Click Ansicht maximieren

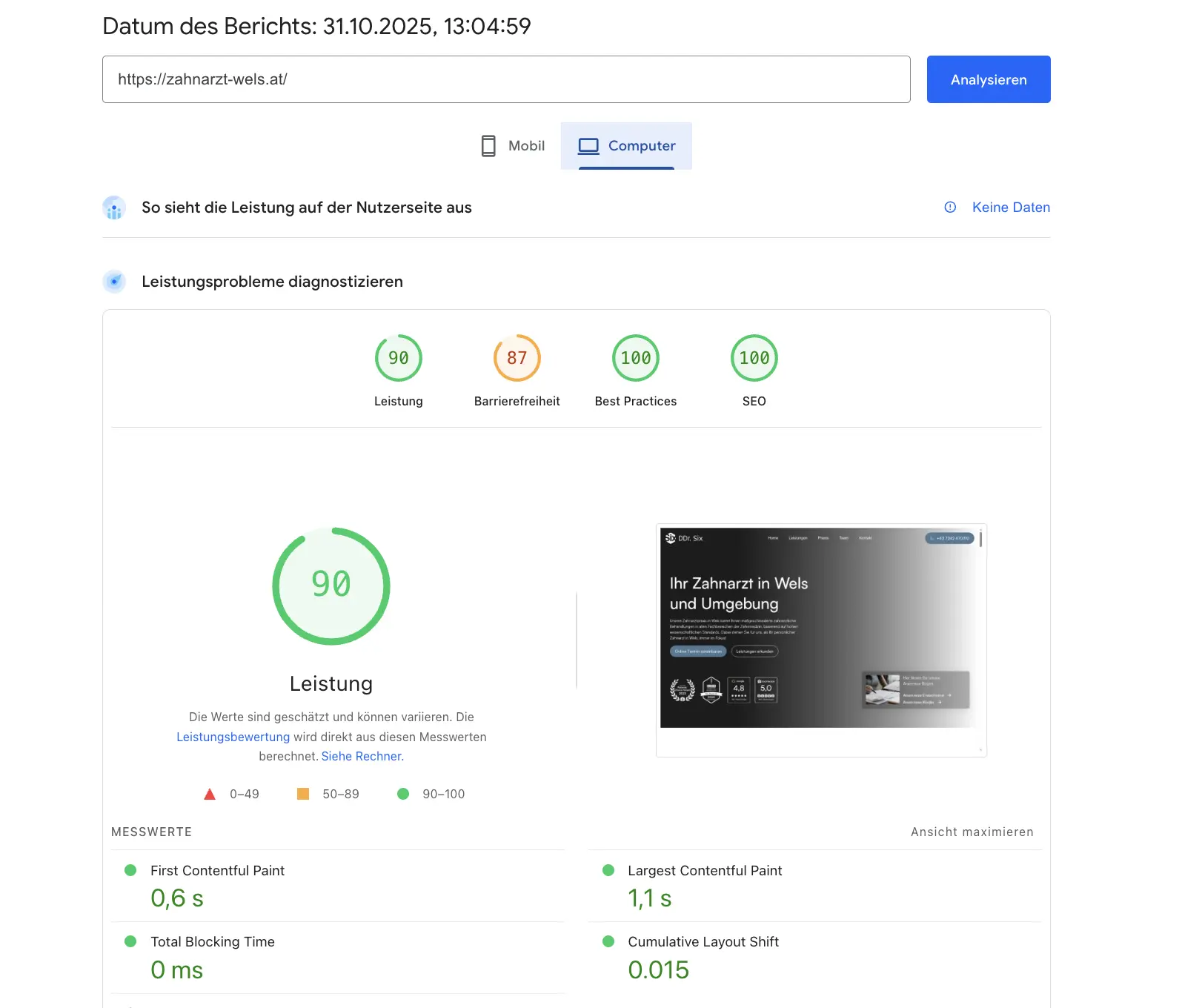pyautogui.click(x=972, y=832)
